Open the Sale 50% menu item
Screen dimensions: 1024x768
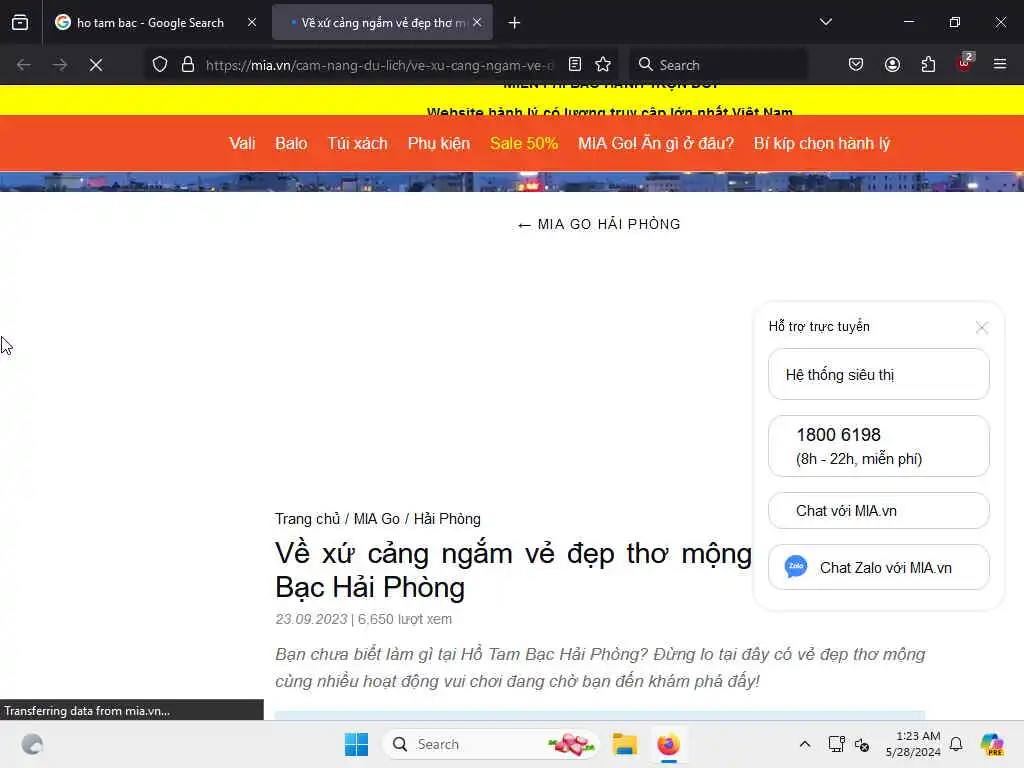(524, 144)
